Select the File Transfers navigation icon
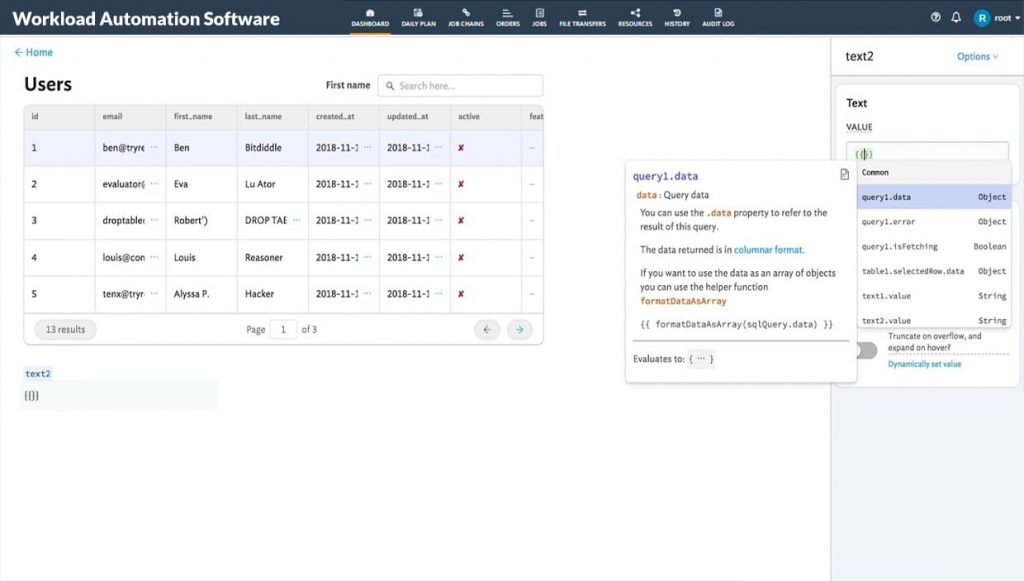Viewport: 1024px width, 581px height. click(x=581, y=17)
